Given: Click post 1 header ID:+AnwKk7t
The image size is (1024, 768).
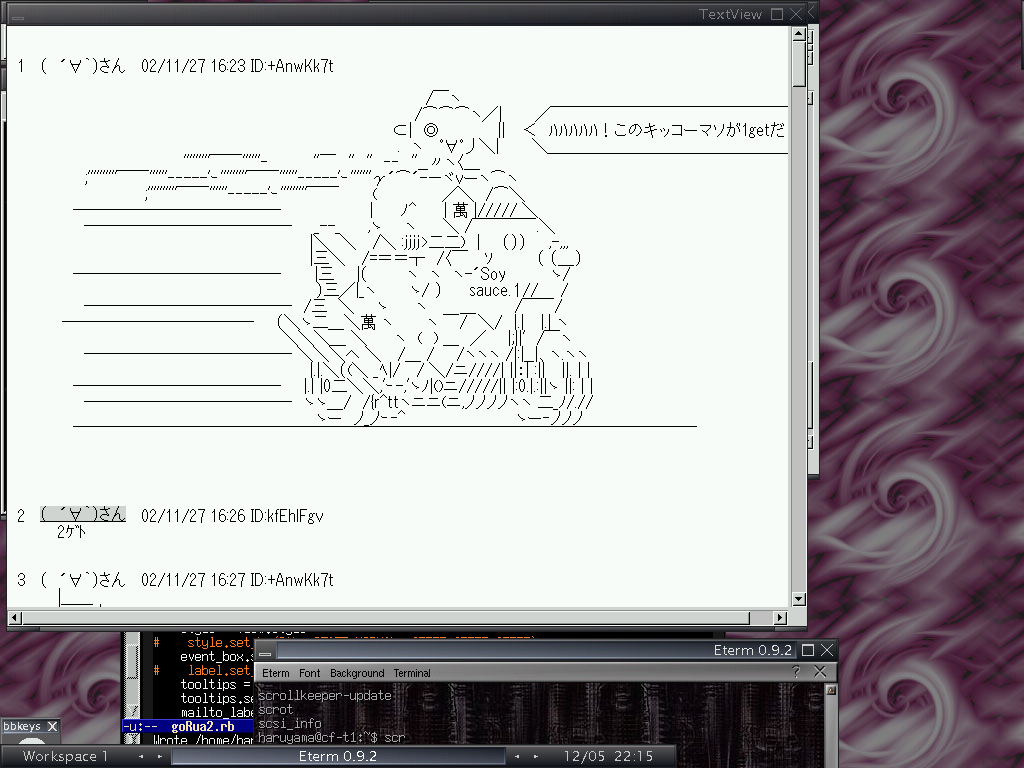Looking at the screenshot, I should (x=292, y=66).
